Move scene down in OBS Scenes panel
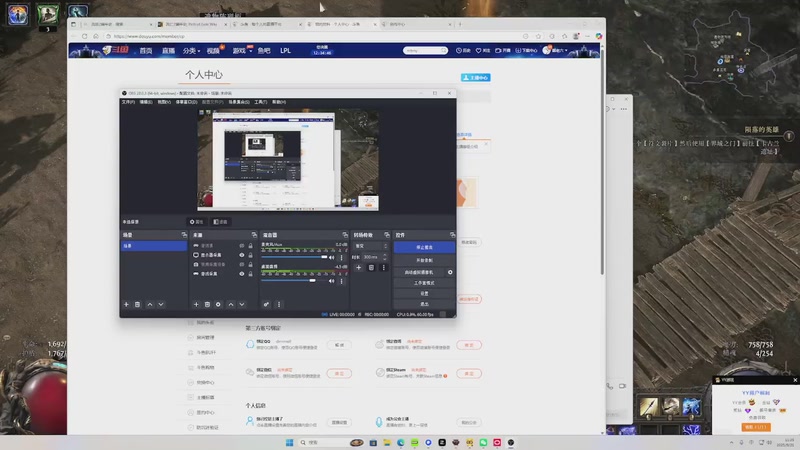800x450 pixels. (x=161, y=305)
